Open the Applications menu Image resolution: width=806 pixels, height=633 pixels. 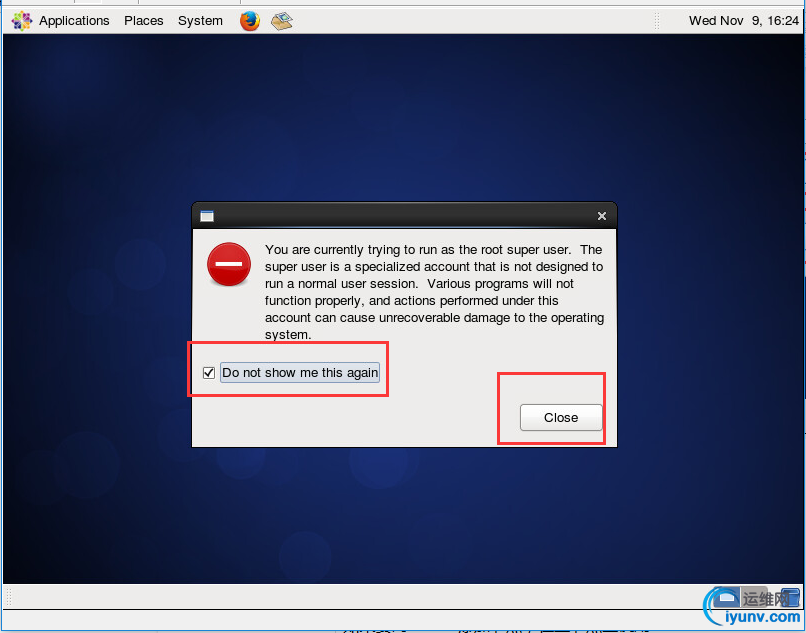coord(74,21)
